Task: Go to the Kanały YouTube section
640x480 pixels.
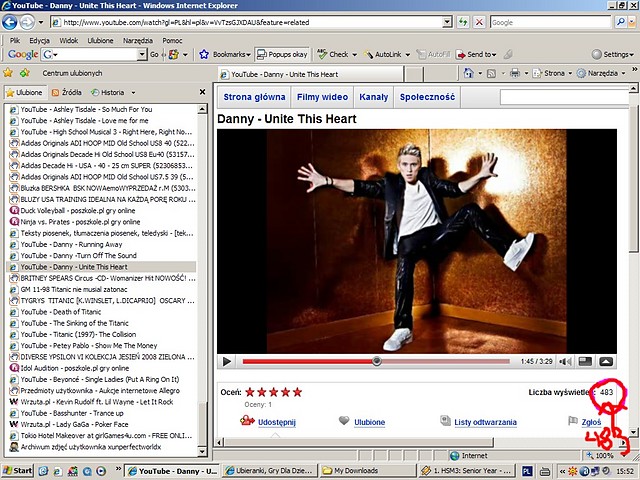Action: pyautogui.click(x=373, y=97)
